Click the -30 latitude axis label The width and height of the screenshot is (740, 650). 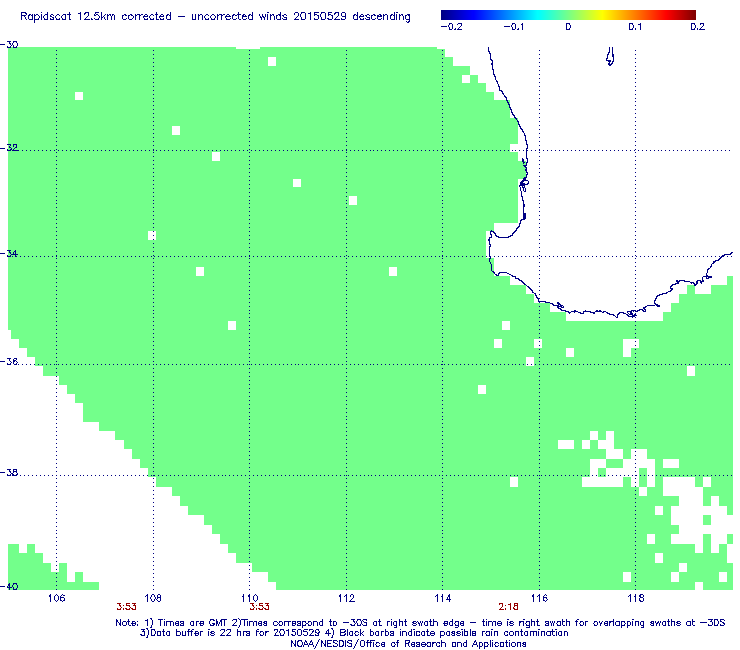9,45
